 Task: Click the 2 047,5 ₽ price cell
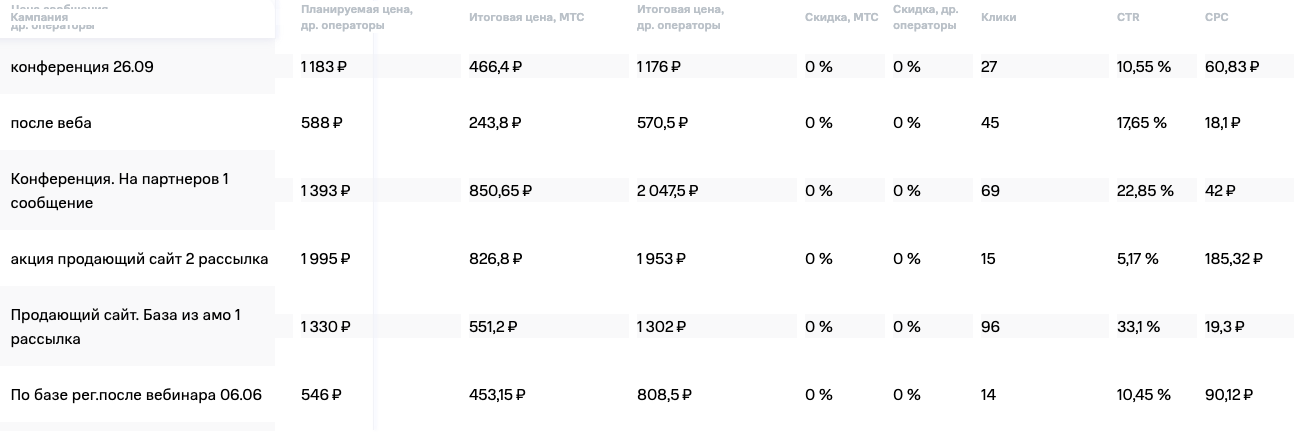coord(667,191)
